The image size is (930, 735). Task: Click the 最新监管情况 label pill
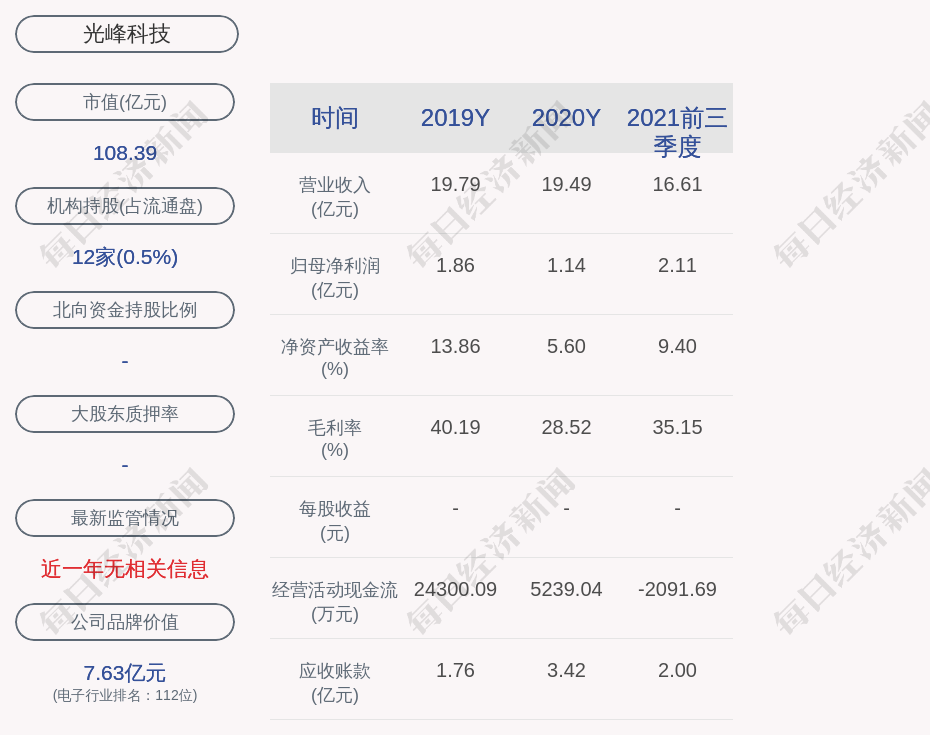click(x=125, y=518)
